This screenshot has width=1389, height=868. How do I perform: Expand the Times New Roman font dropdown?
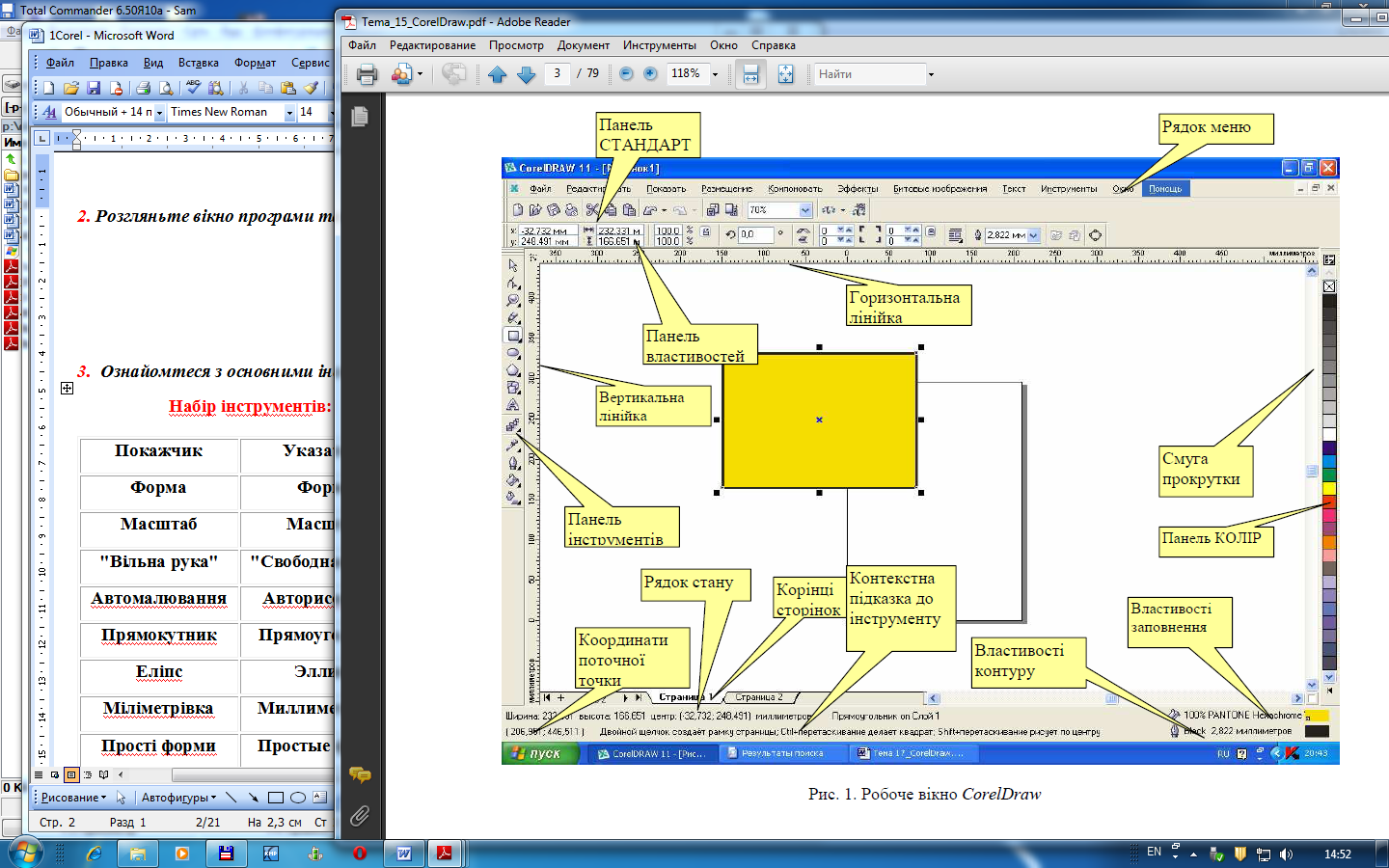pos(288,113)
